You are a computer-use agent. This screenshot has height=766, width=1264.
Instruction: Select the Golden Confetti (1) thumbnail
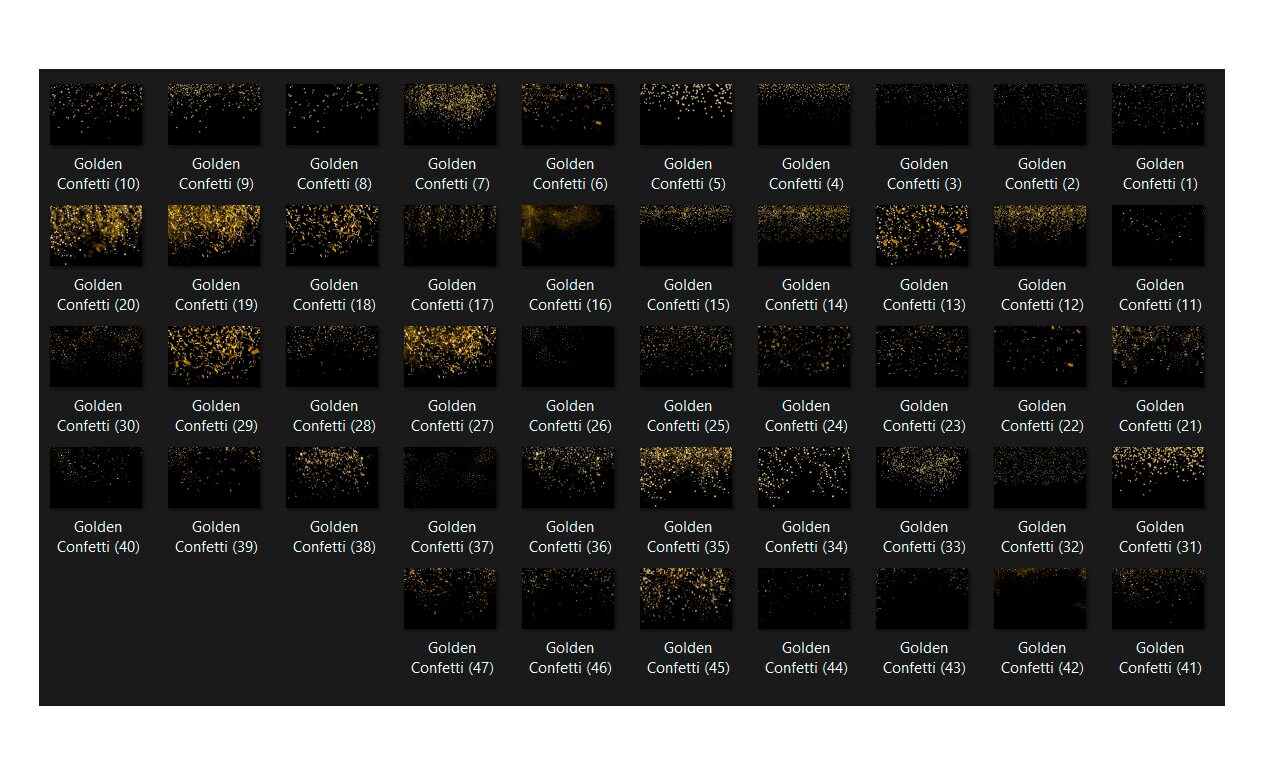point(1158,114)
